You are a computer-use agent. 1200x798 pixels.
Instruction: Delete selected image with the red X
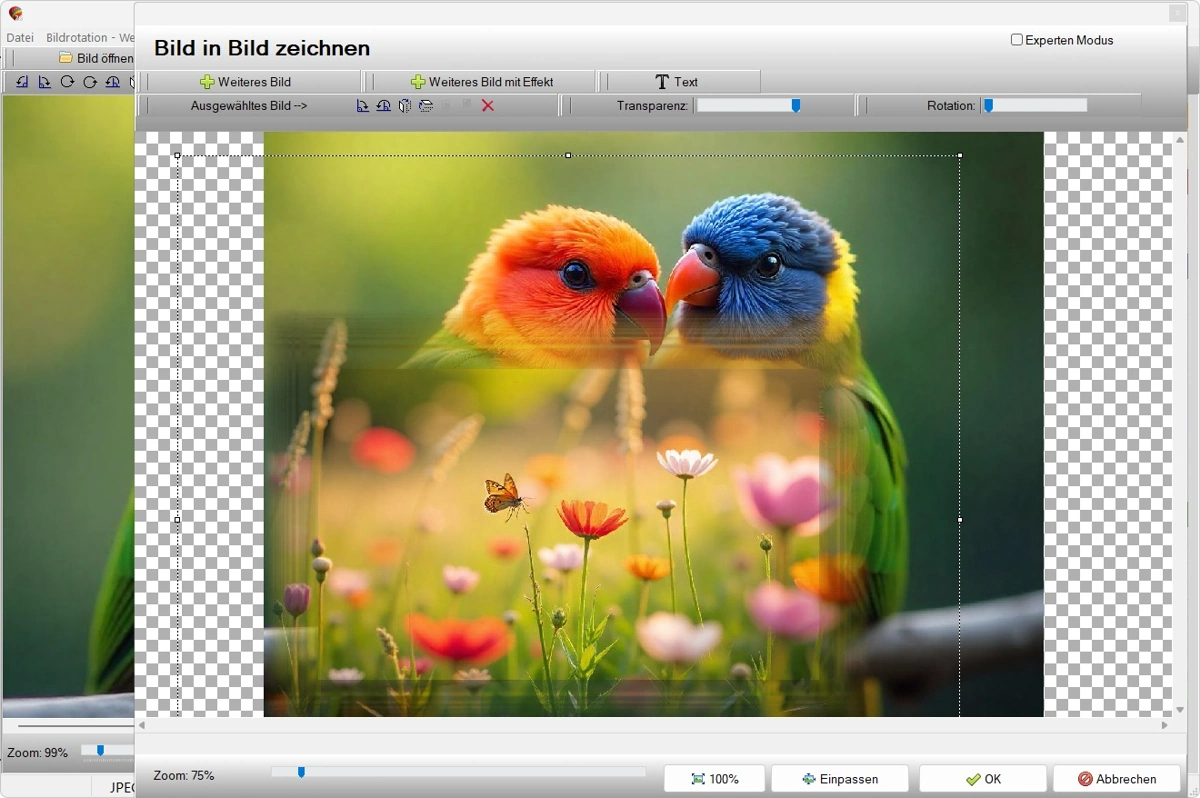click(488, 106)
